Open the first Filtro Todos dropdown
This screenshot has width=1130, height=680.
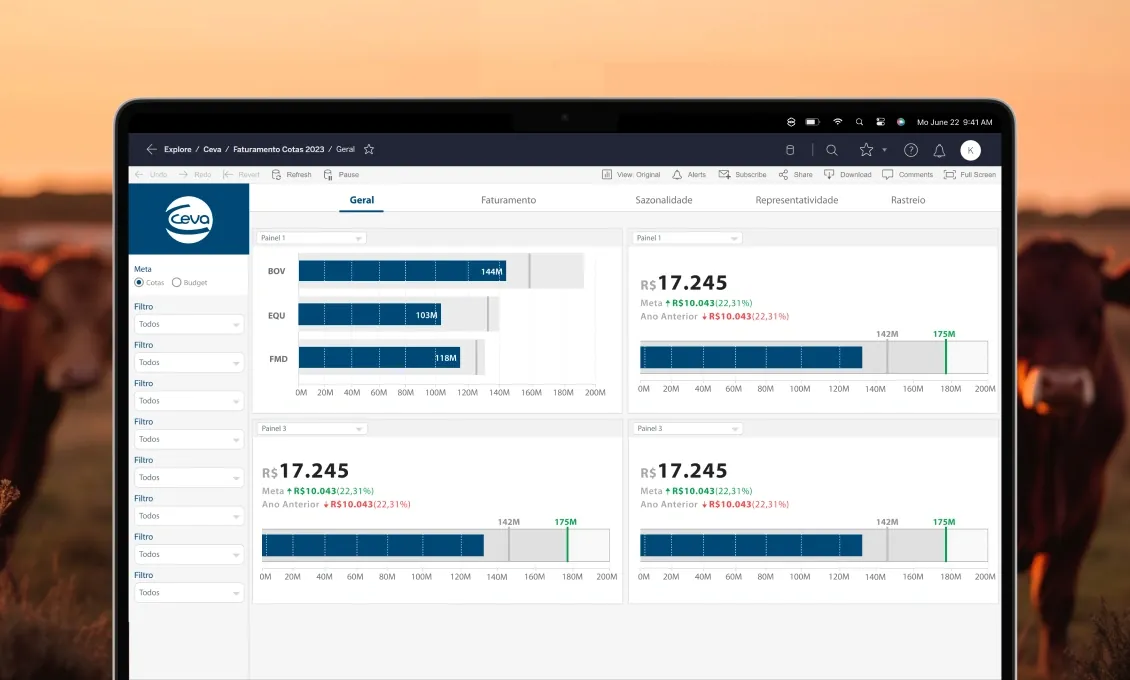[189, 324]
